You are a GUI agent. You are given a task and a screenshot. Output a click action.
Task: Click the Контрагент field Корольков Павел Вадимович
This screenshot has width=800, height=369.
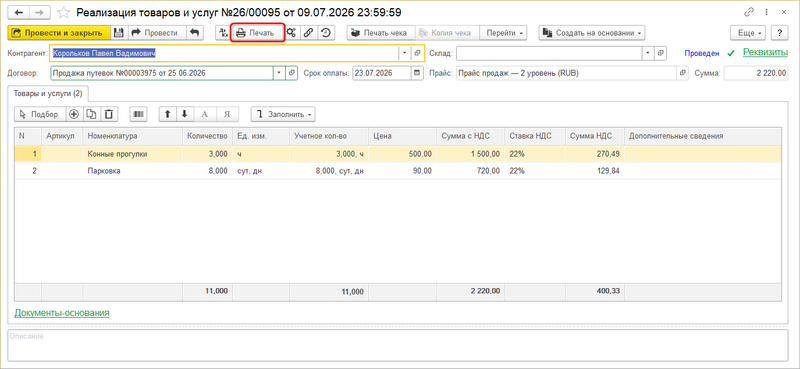click(223, 53)
